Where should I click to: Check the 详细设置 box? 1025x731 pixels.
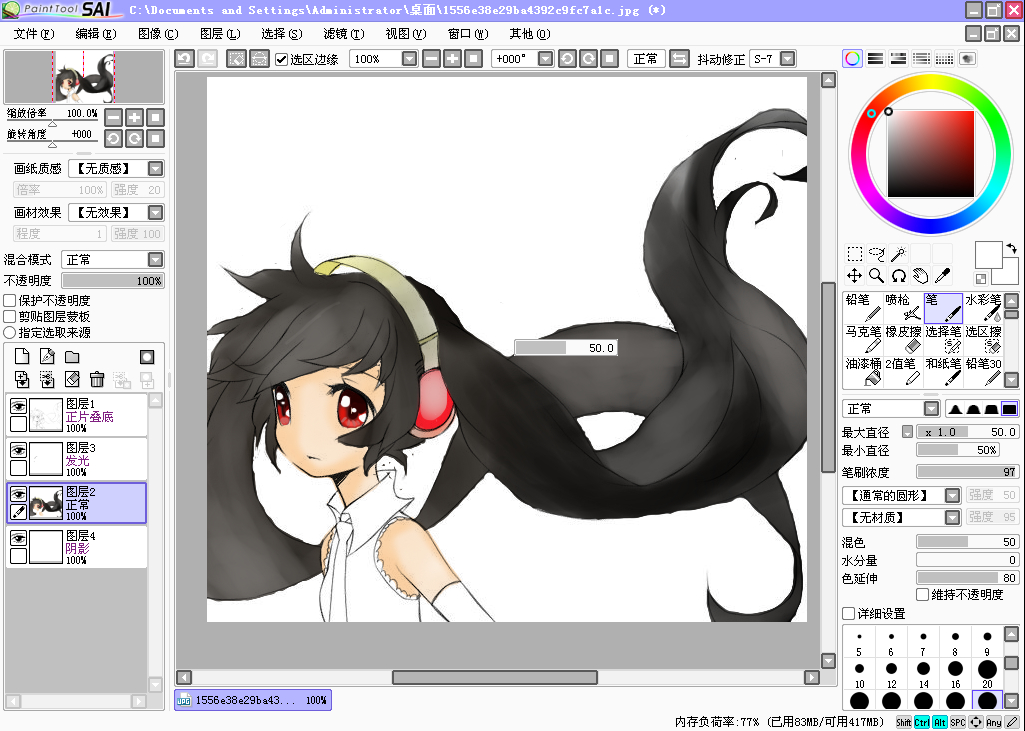click(849, 613)
